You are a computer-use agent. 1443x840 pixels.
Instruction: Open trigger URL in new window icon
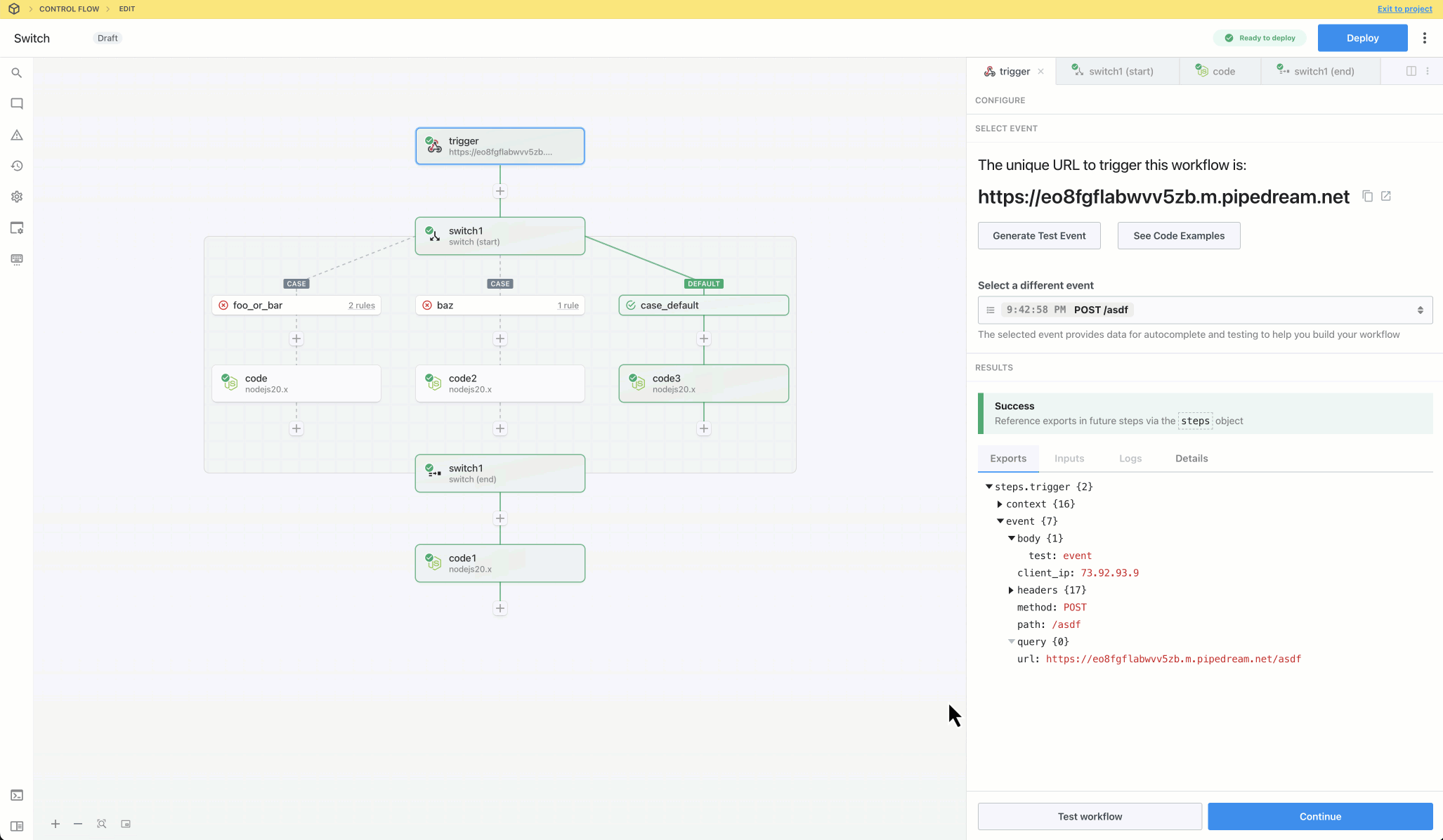pos(1386,196)
